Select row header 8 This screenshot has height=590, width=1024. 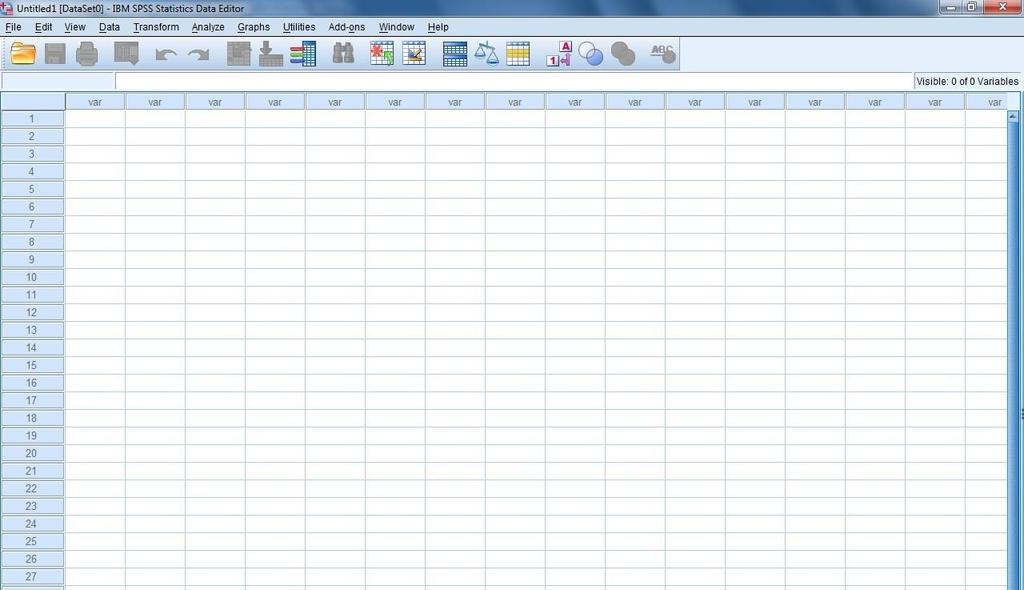(x=32, y=242)
